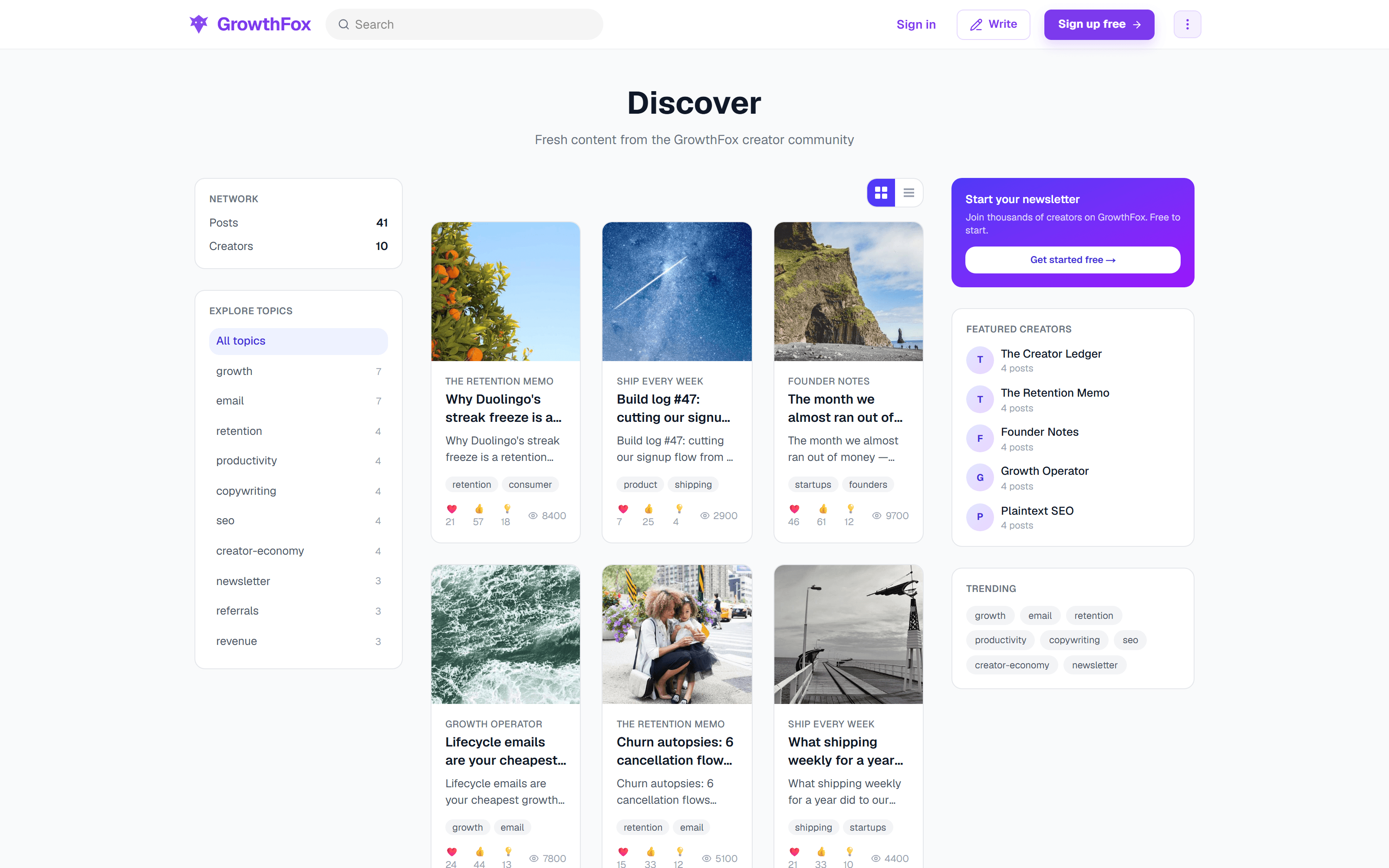Click founders tag on Founder Notes post
This screenshot has width=1389, height=868.
point(868,484)
